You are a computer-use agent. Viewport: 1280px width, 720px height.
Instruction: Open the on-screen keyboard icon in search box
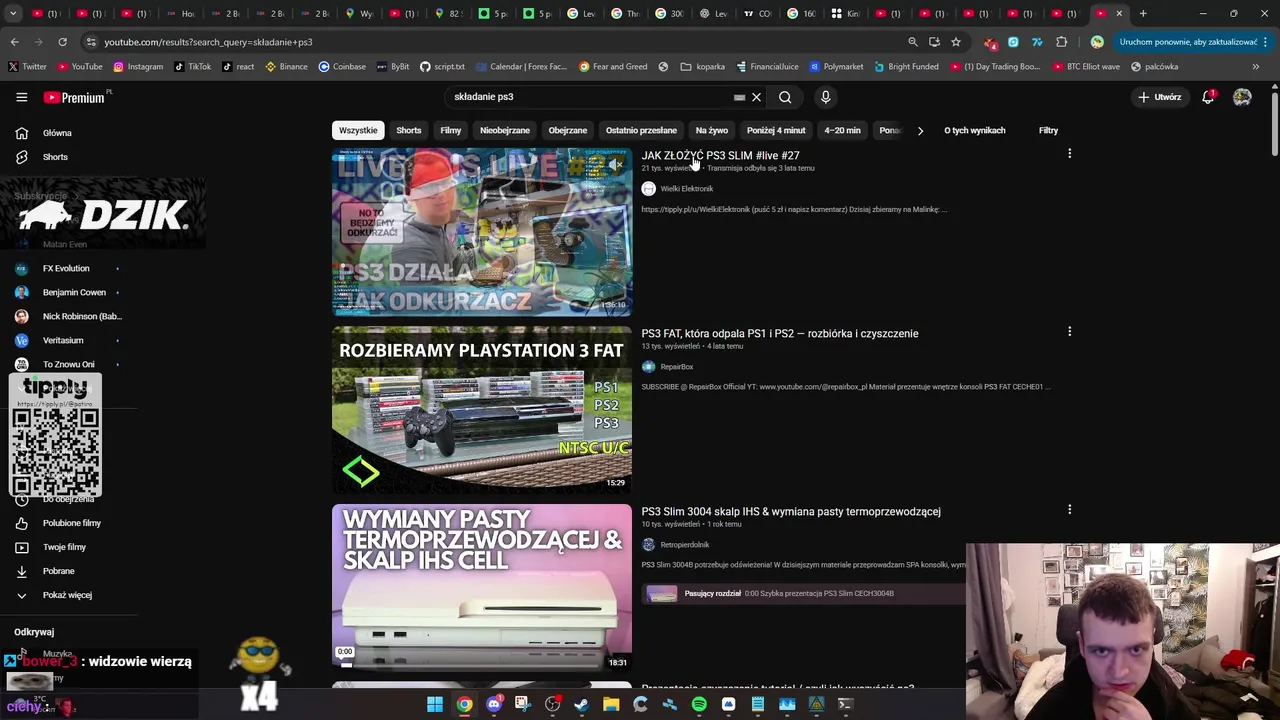pos(739,97)
